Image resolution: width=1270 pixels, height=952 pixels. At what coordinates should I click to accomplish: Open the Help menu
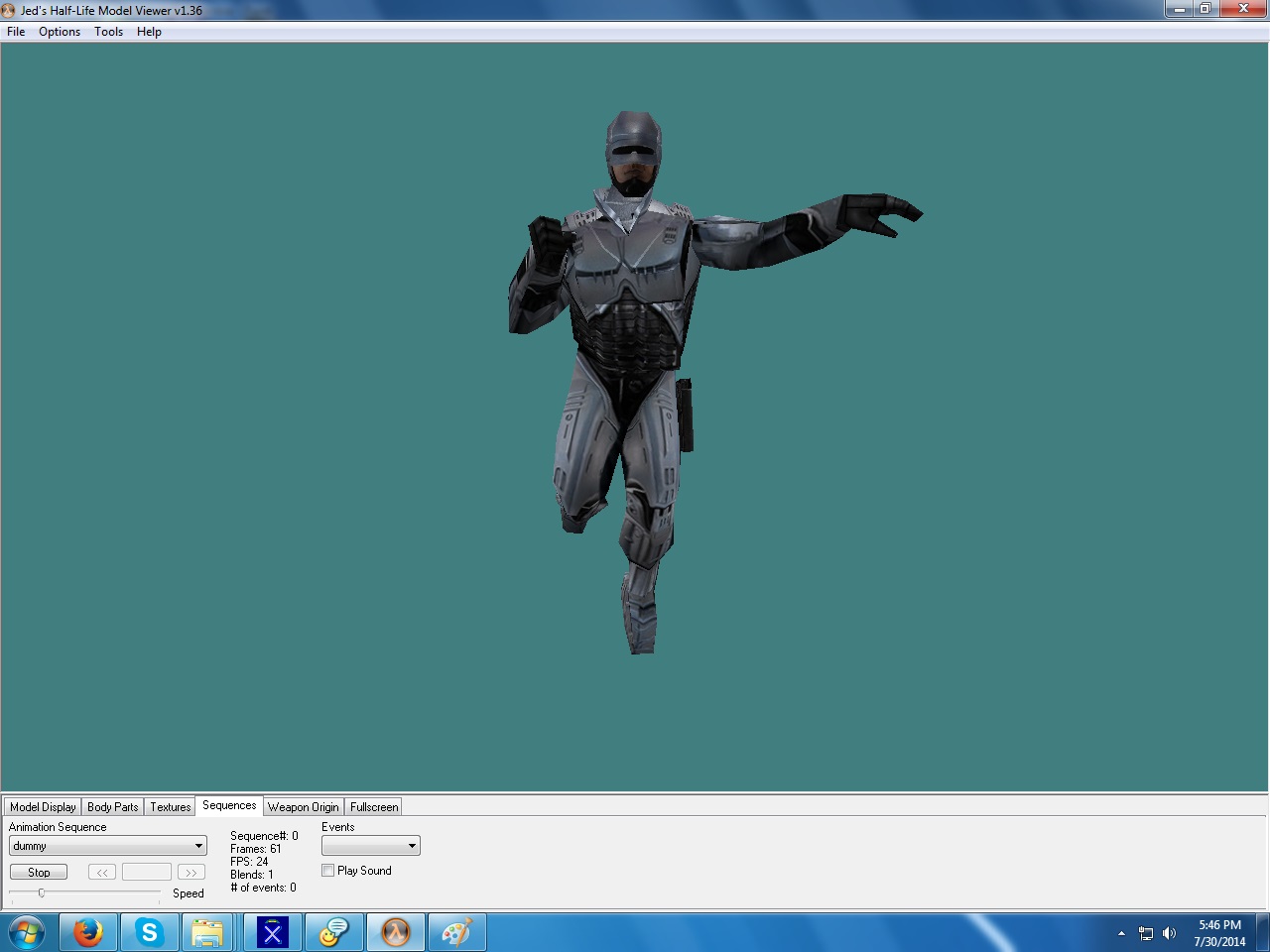click(x=149, y=32)
